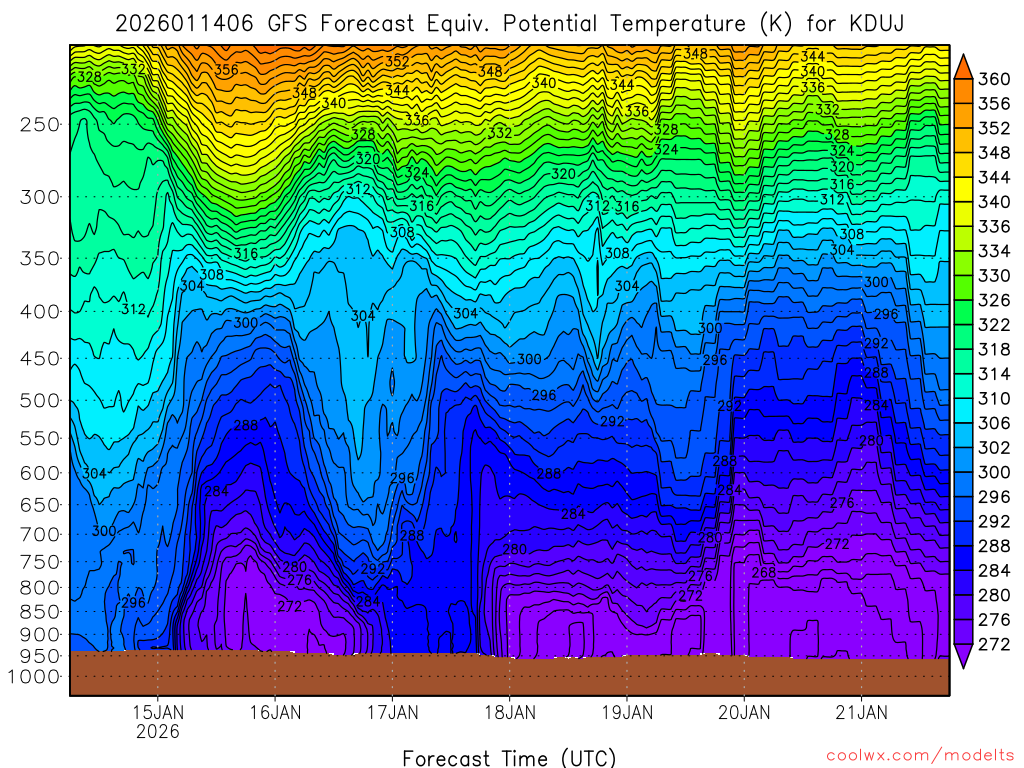The image size is (1024, 768).
Task: Select the 'Forecast Time (UTC)' axis caption
Action: (x=509, y=758)
